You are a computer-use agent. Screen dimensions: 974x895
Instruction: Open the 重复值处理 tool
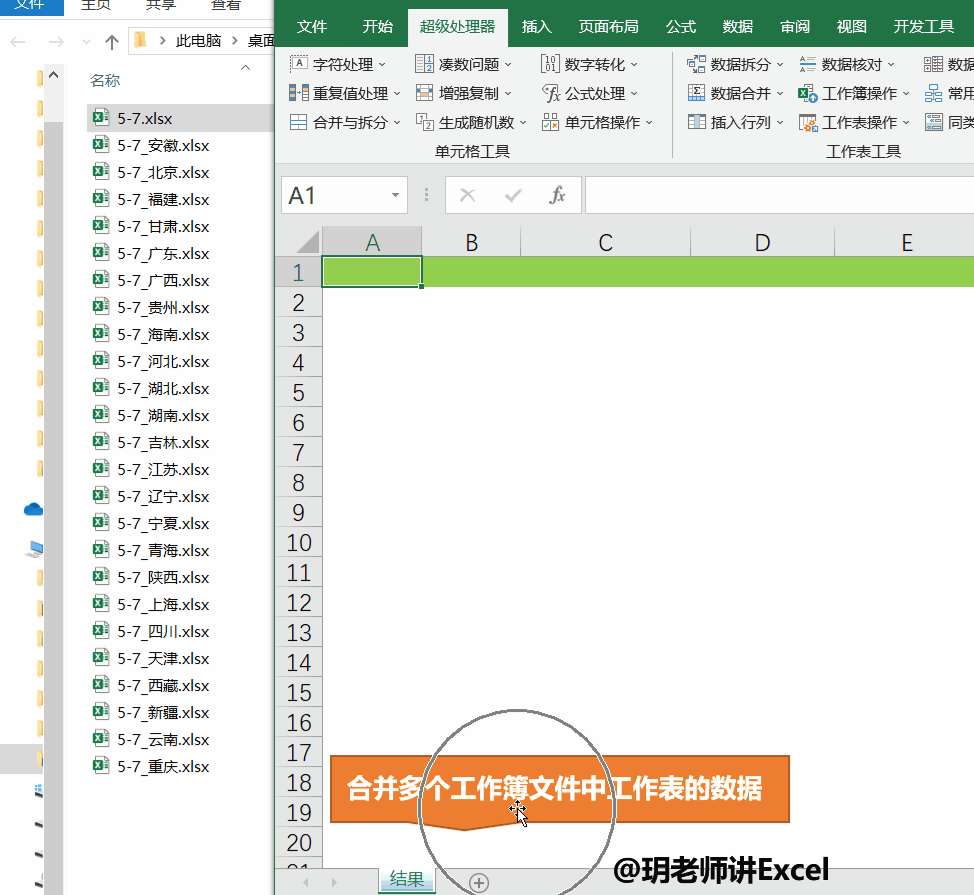tap(348, 93)
